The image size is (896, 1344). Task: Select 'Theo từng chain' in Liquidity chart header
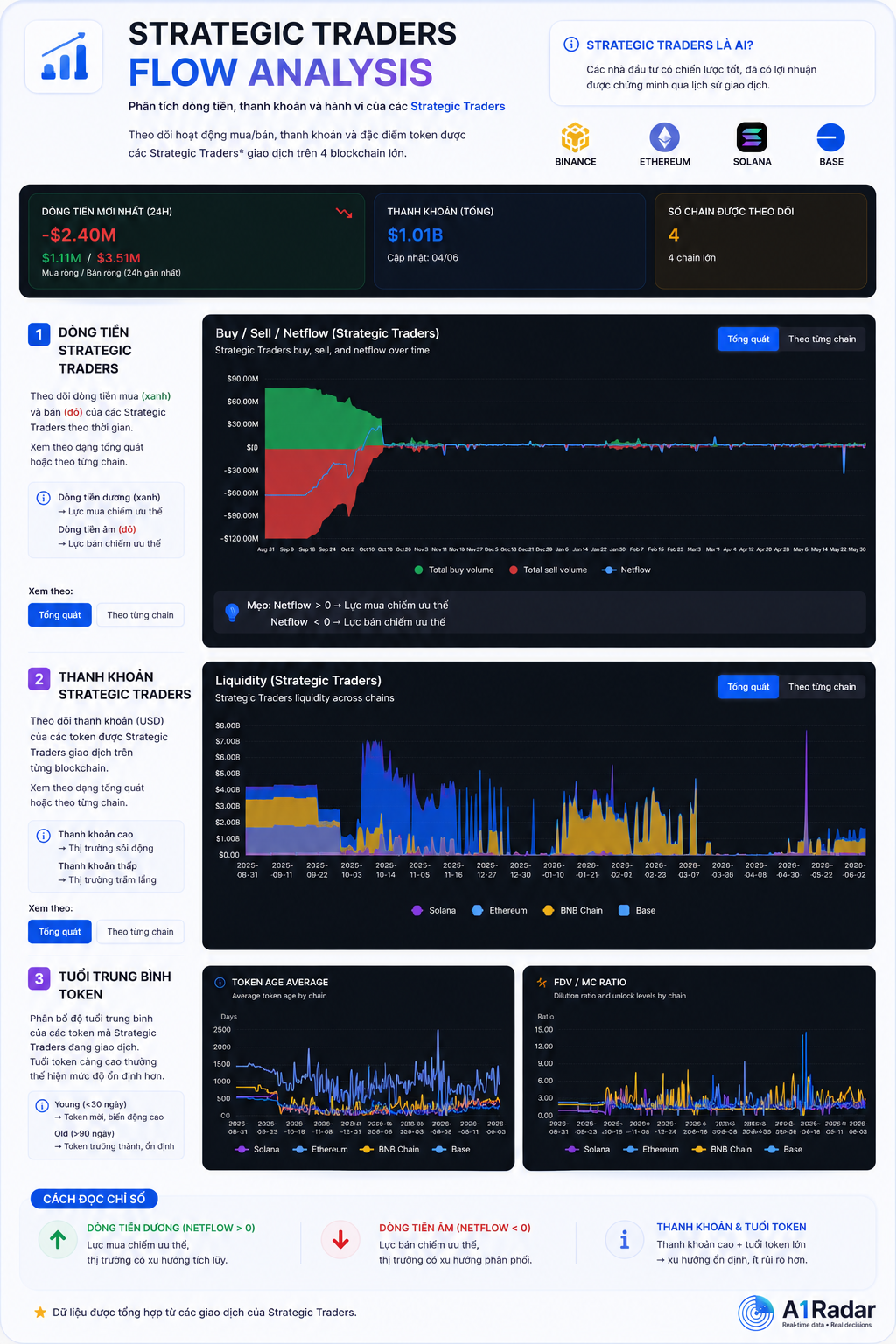[x=822, y=687]
